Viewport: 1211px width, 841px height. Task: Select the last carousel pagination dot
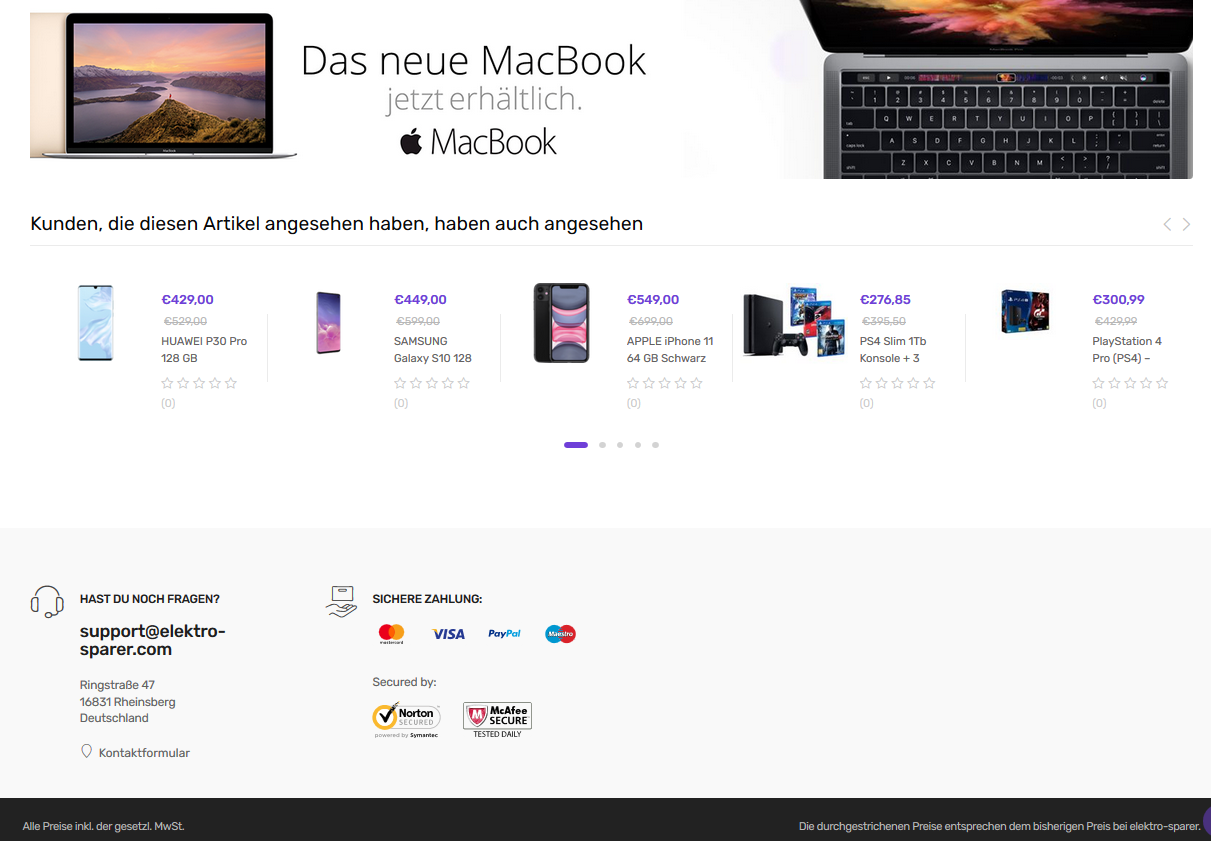pos(655,445)
